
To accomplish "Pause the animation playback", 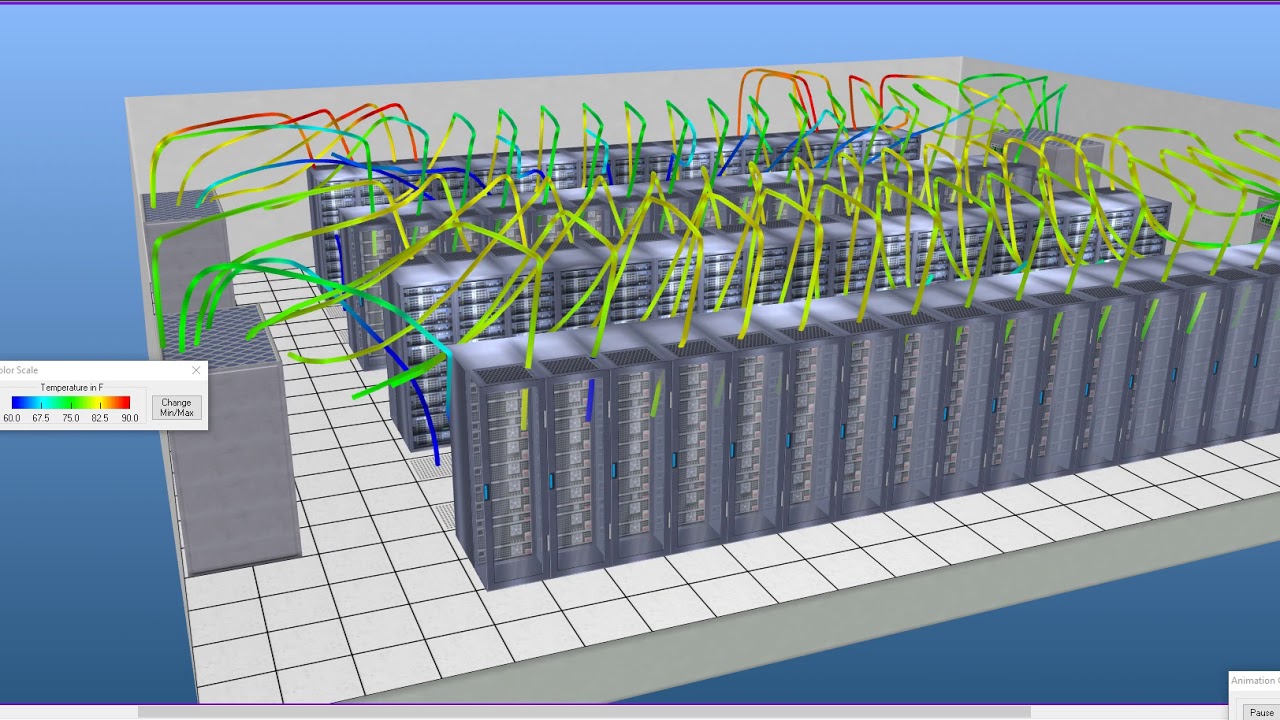I will pyautogui.click(x=1261, y=712).
